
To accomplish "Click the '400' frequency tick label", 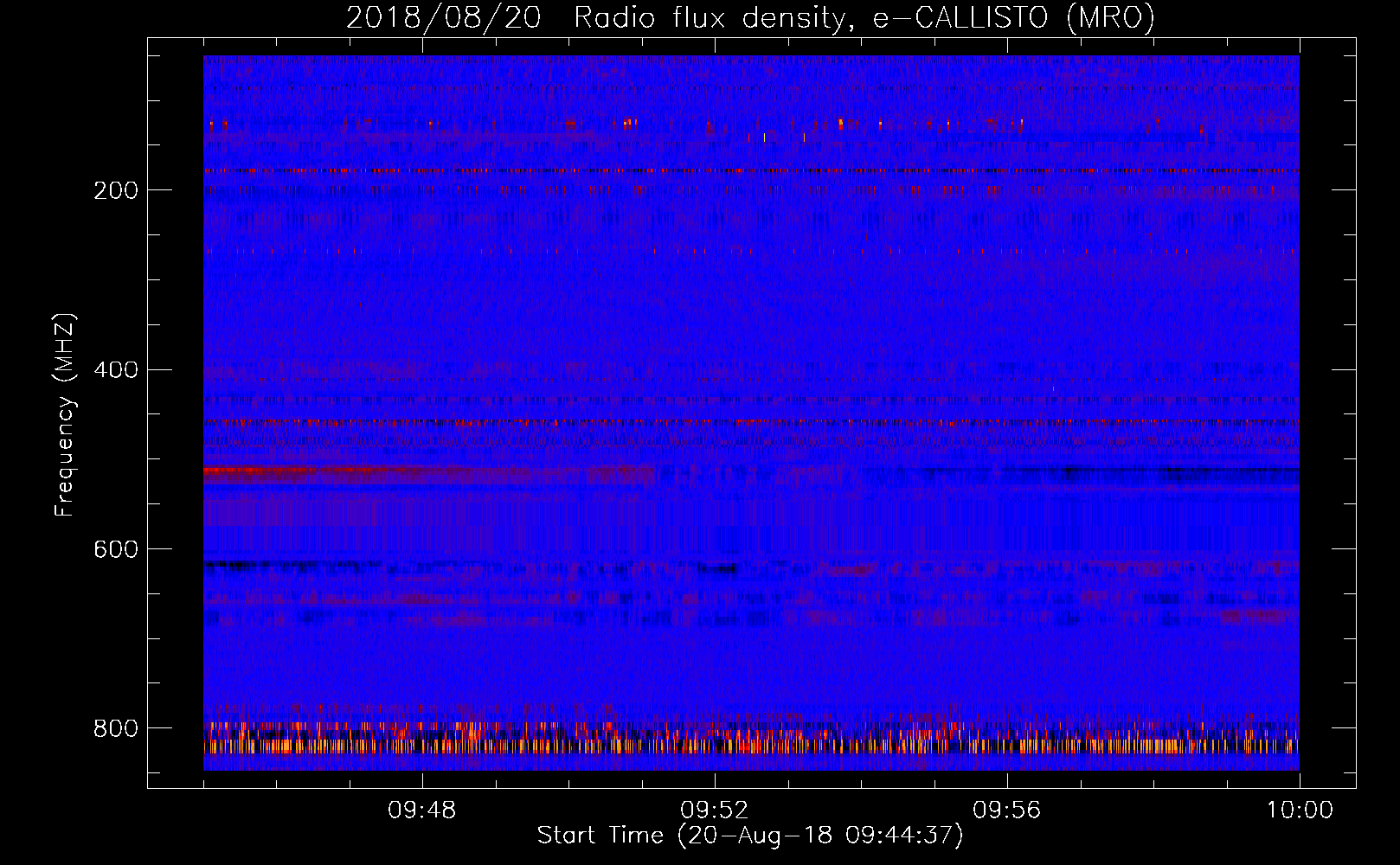I will (116, 370).
